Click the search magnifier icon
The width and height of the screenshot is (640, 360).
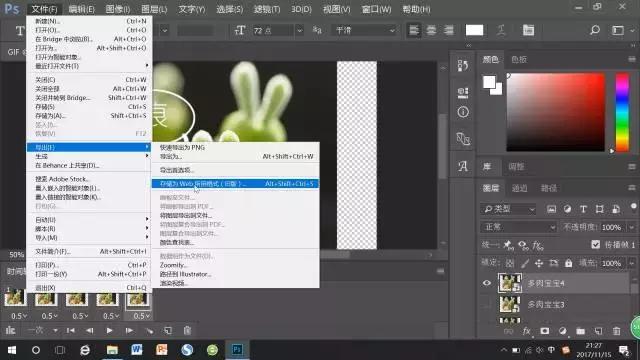tap(595, 30)
